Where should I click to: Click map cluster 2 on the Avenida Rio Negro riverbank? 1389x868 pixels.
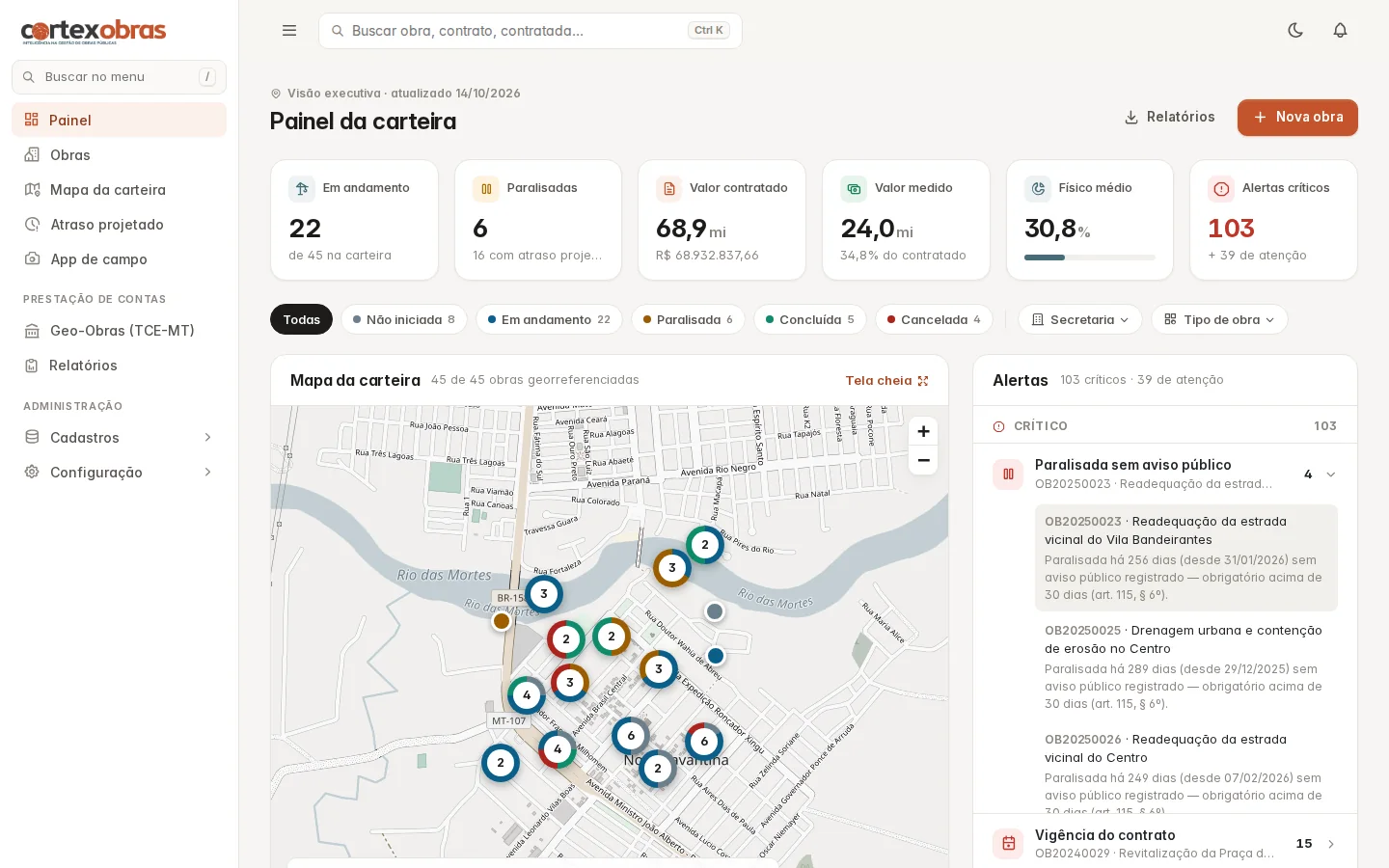pyautogui.click(x=705, y=545)
